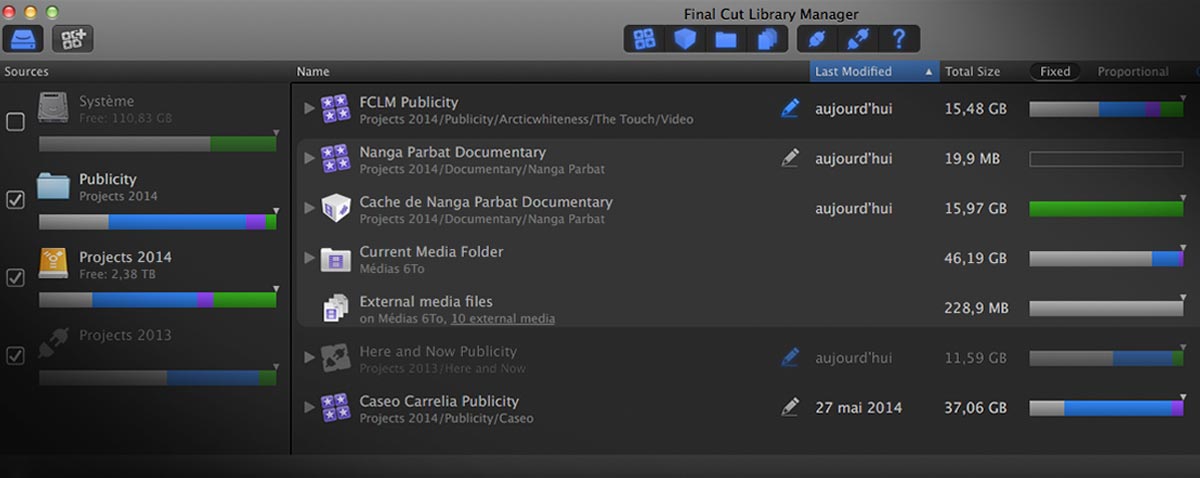The height and width of the screenshot is (478, 1200).
Task: Click the pencil icon for Here and Now Publicity
Action: pyautogui.click(x=790, y=357)
